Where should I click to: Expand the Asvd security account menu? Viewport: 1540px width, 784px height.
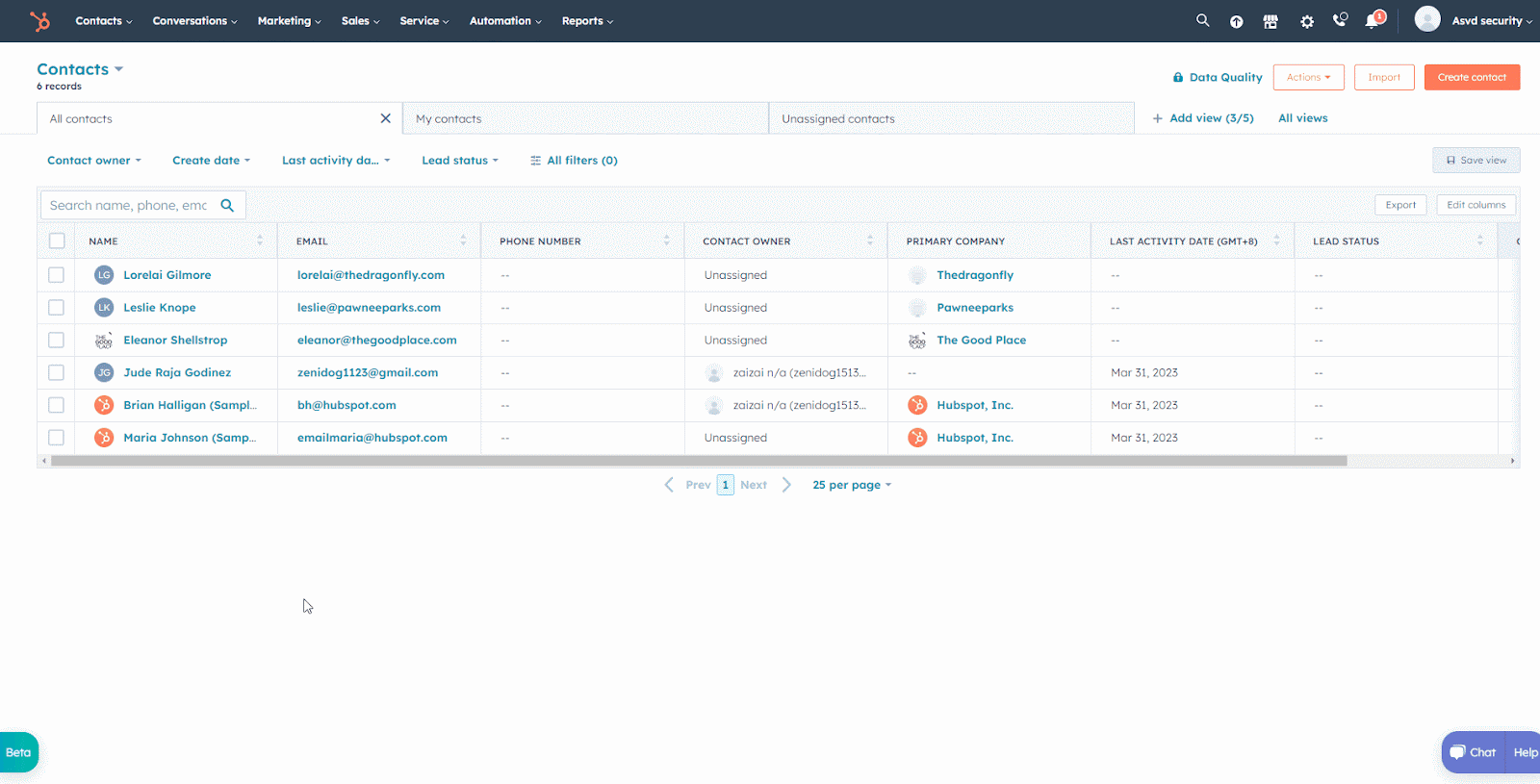tap(1492, 21)
